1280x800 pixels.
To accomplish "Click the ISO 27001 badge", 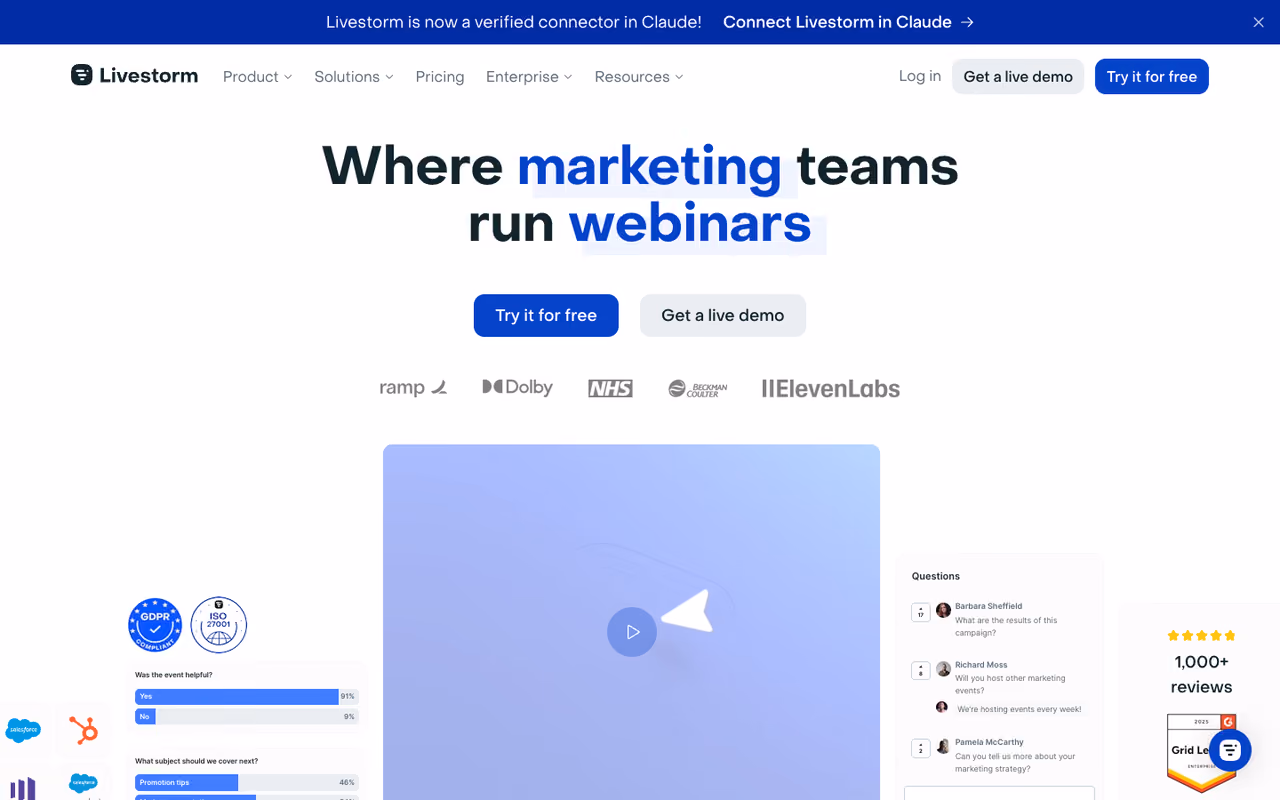I will (x=219, y=625).
